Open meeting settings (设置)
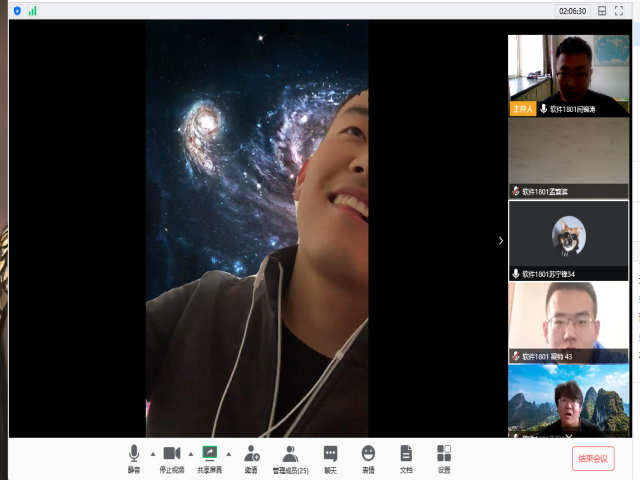Screen dimensions: 640x480 point(444,457)
